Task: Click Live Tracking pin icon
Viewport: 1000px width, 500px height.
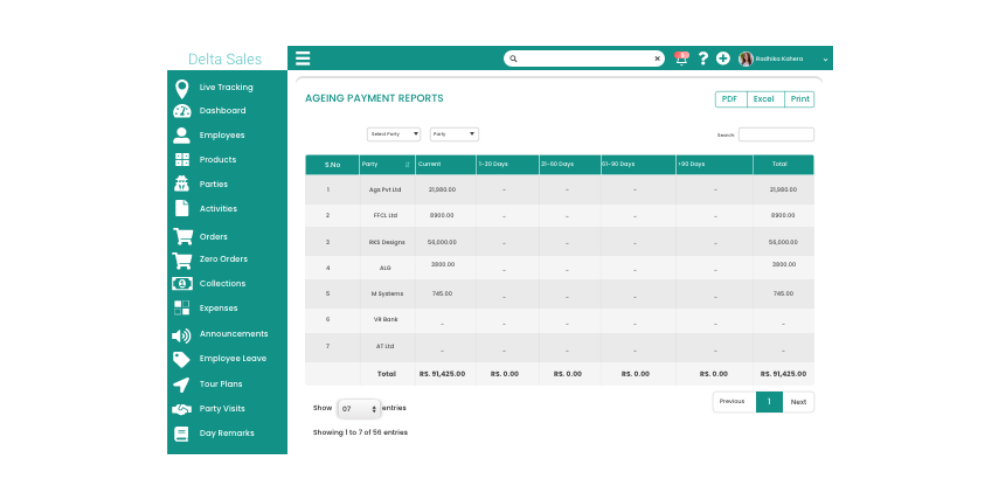Action: (182, 89)
